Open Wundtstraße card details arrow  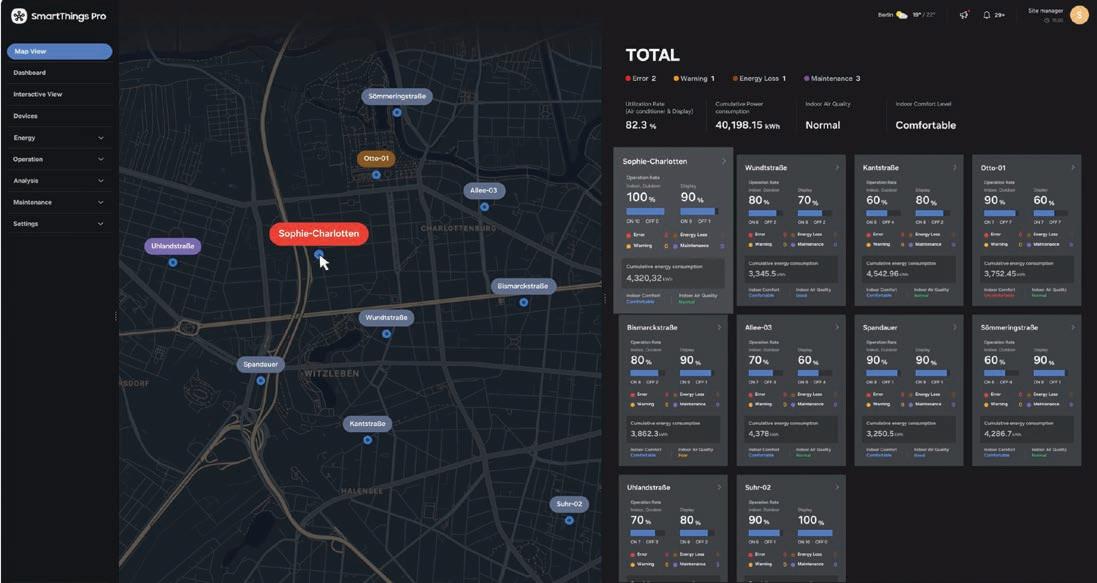pos(837,168)
